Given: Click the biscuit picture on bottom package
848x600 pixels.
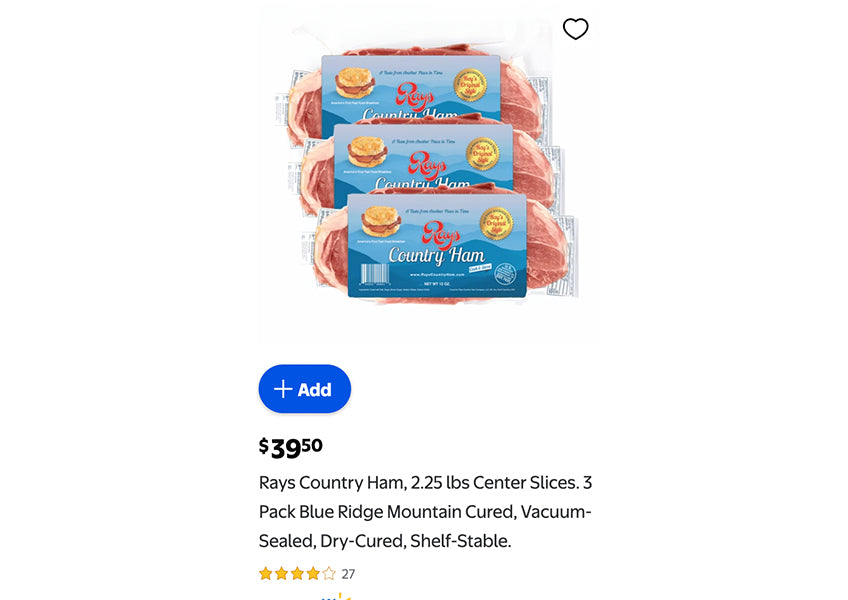Looking at the screenshot, I should (381, 221).
